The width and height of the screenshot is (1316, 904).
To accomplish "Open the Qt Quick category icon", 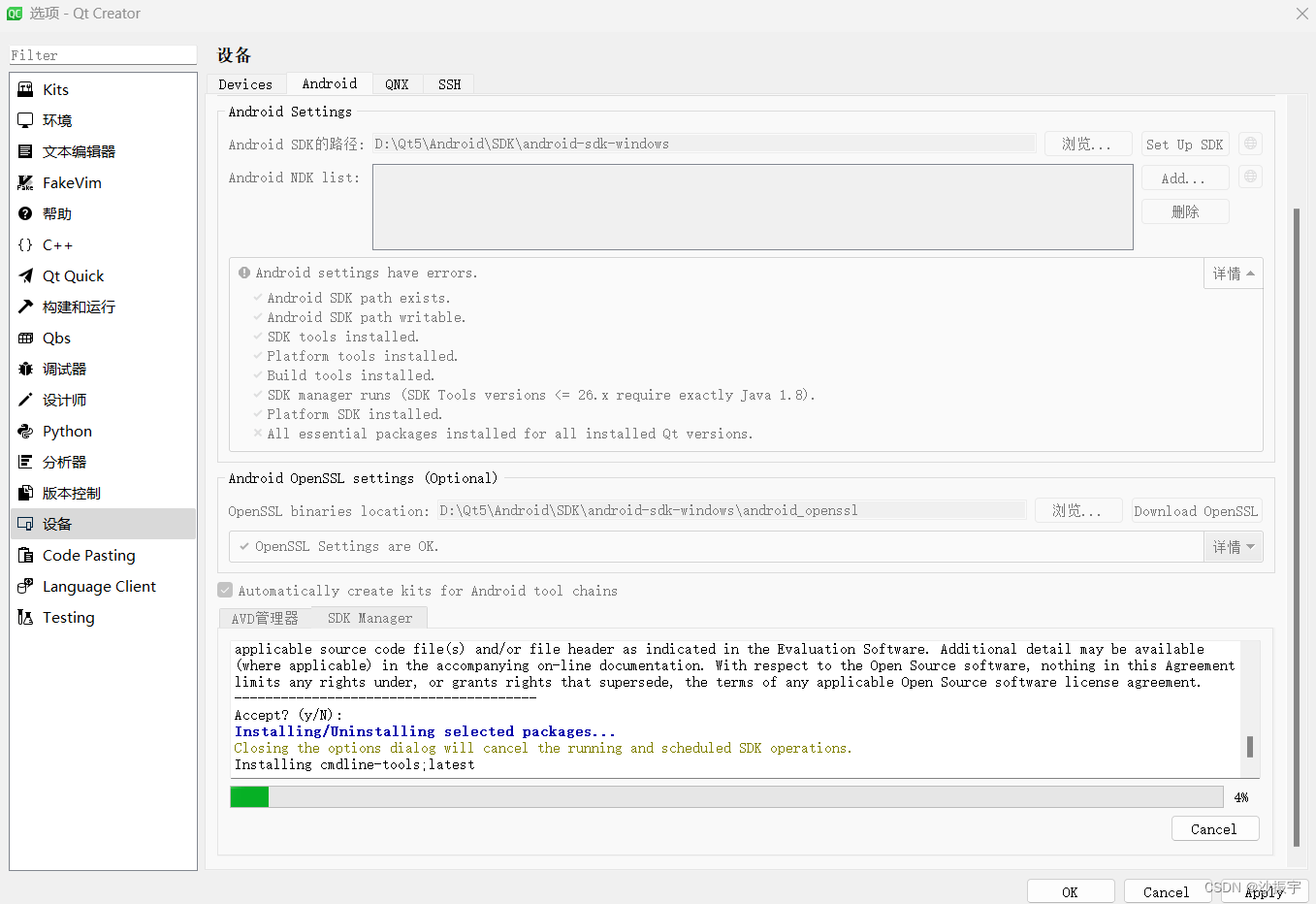I will (x=25, y=275).
